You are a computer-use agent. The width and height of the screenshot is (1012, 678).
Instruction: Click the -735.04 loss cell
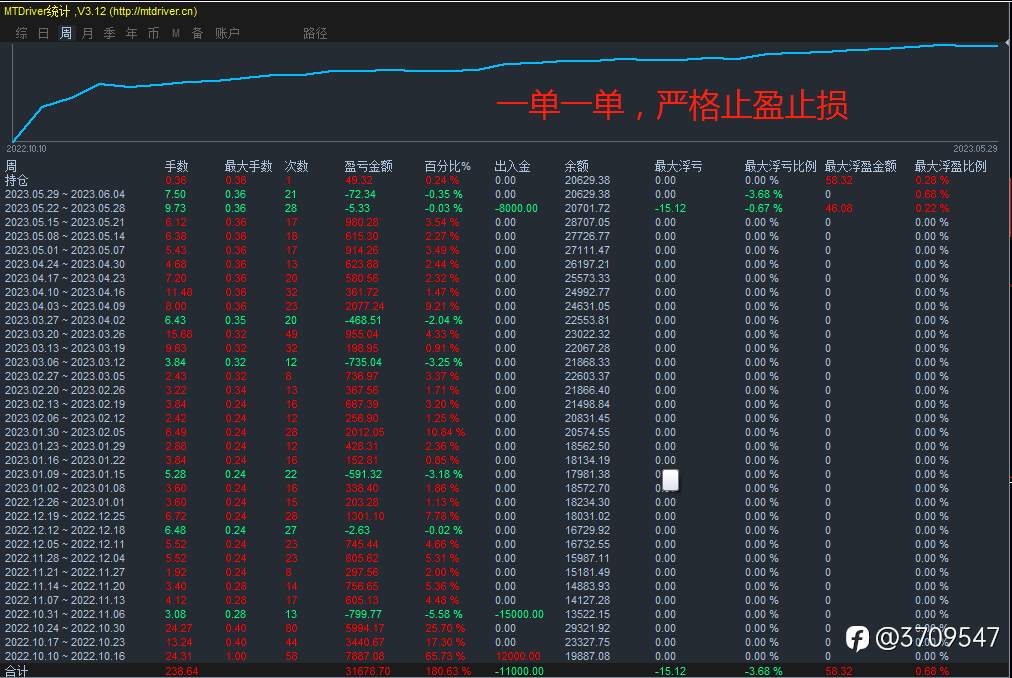click(x=363, y=362)
